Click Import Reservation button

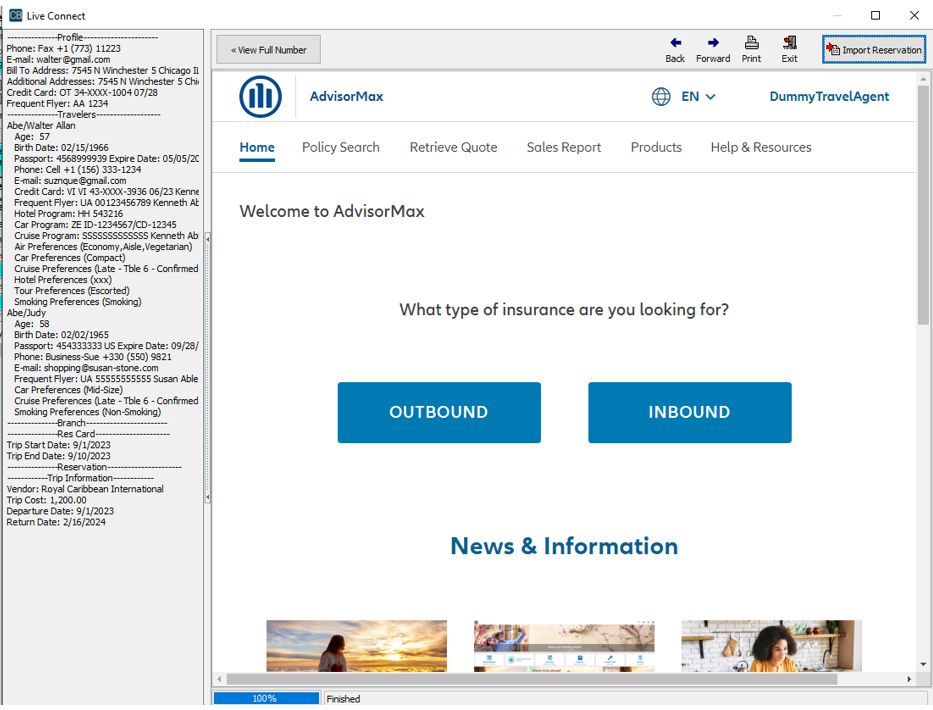point(874,49)
